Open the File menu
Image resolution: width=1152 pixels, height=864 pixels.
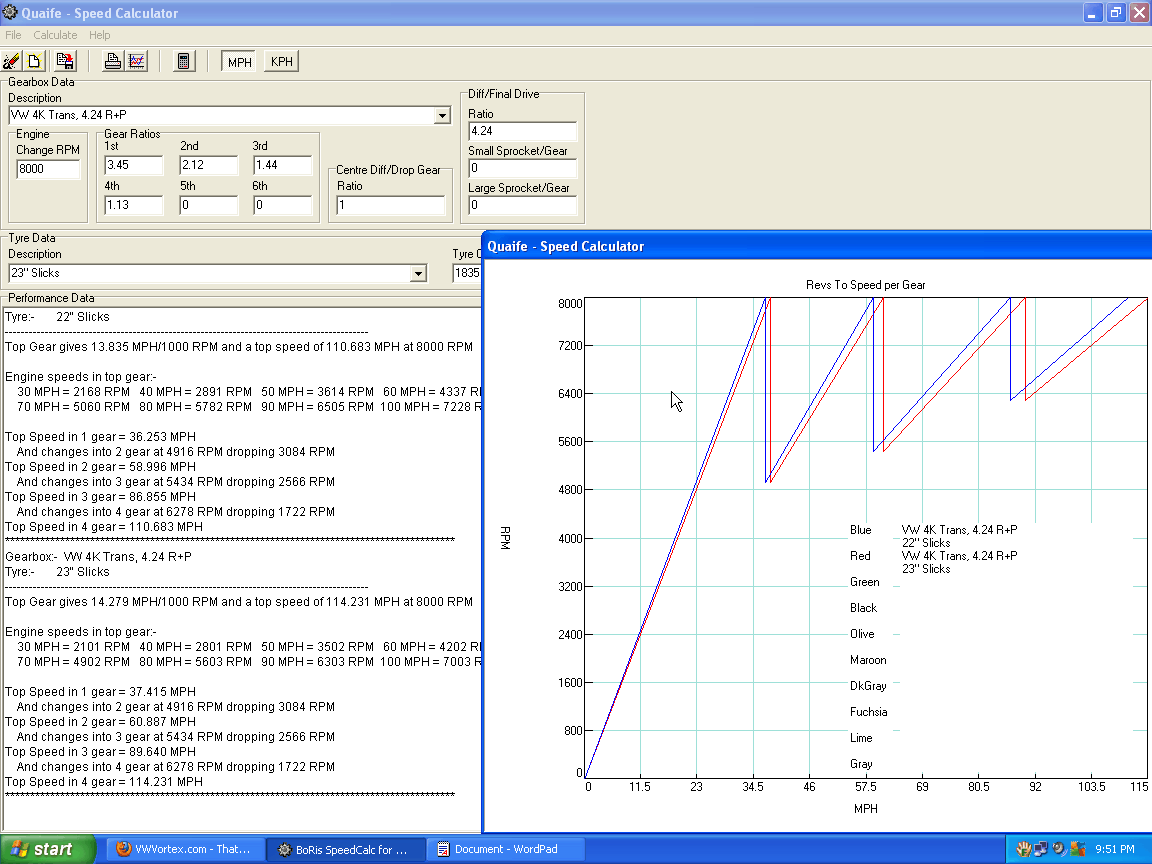click(x=13, y=35)
